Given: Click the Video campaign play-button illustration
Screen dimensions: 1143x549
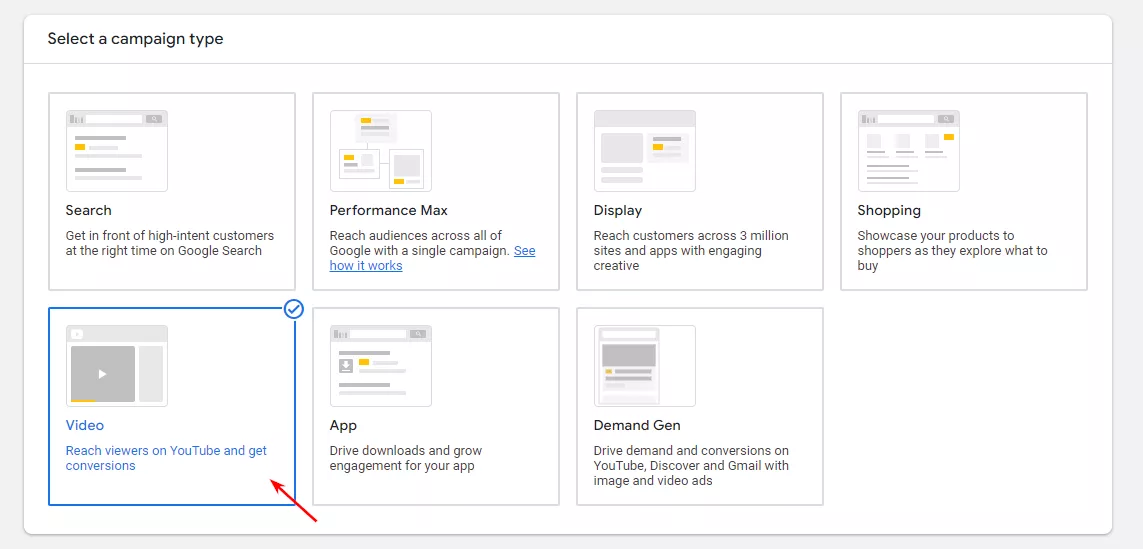Looking at the screenshot, I should 102,373.
